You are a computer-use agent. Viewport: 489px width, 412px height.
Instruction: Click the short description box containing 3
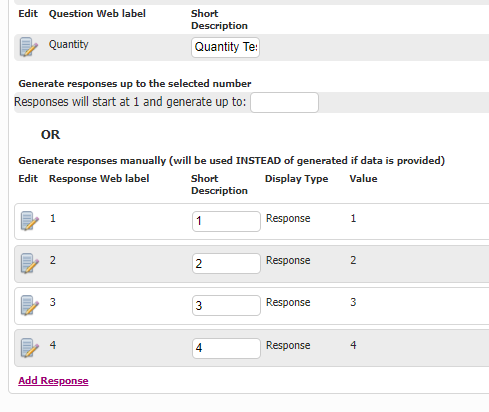226,305
